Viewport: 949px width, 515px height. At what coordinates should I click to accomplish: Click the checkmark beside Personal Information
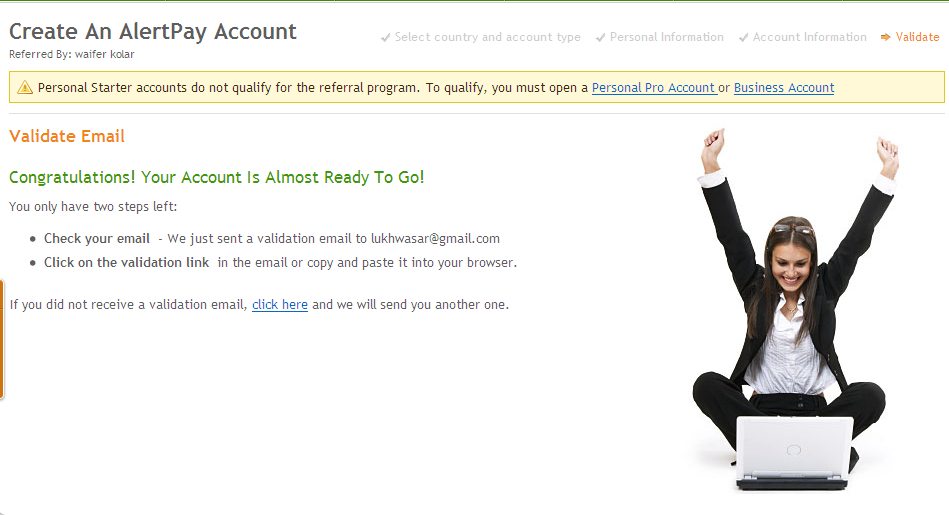[600, 38]
